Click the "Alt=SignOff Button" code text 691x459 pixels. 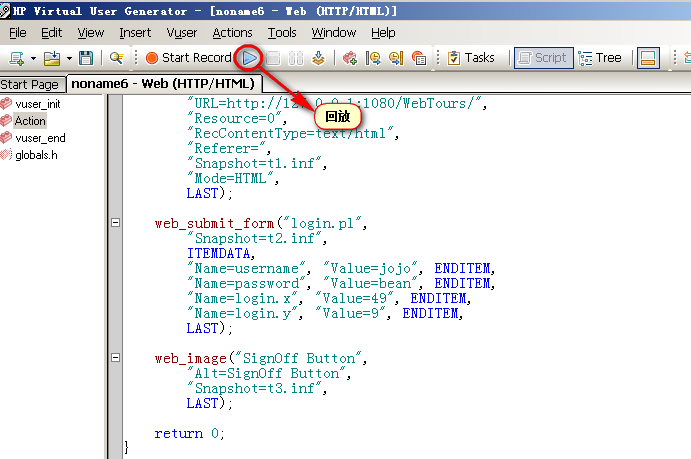[266, 373]
